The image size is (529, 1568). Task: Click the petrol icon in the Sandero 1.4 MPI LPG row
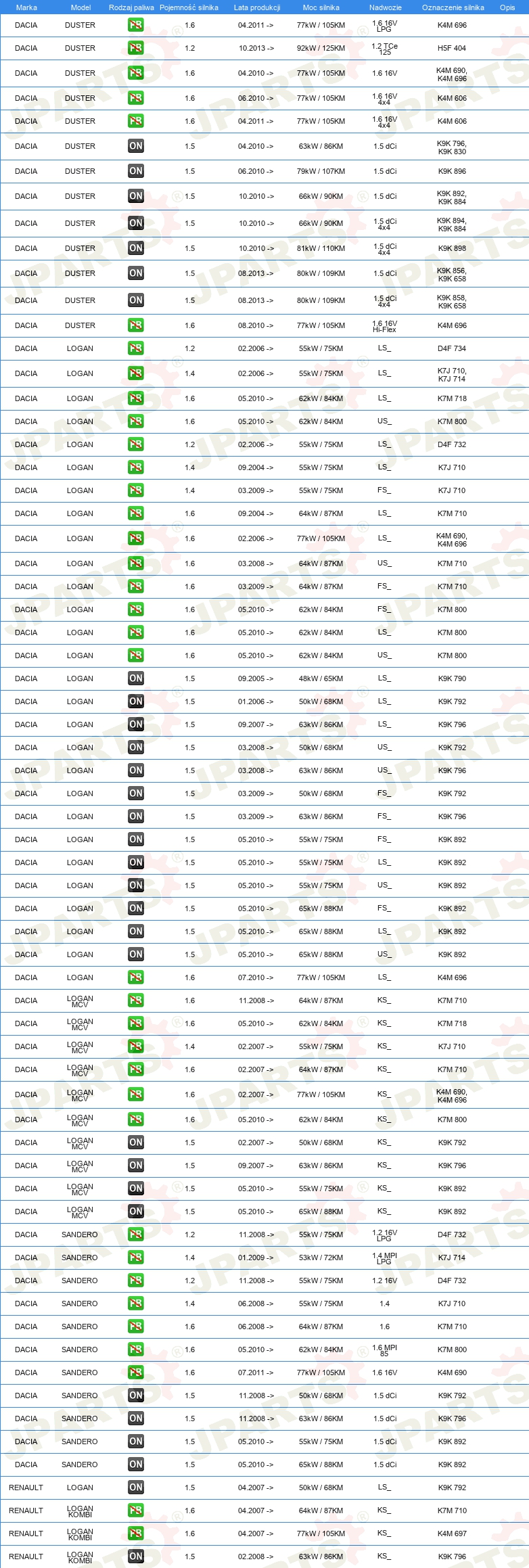point(136,1258)
